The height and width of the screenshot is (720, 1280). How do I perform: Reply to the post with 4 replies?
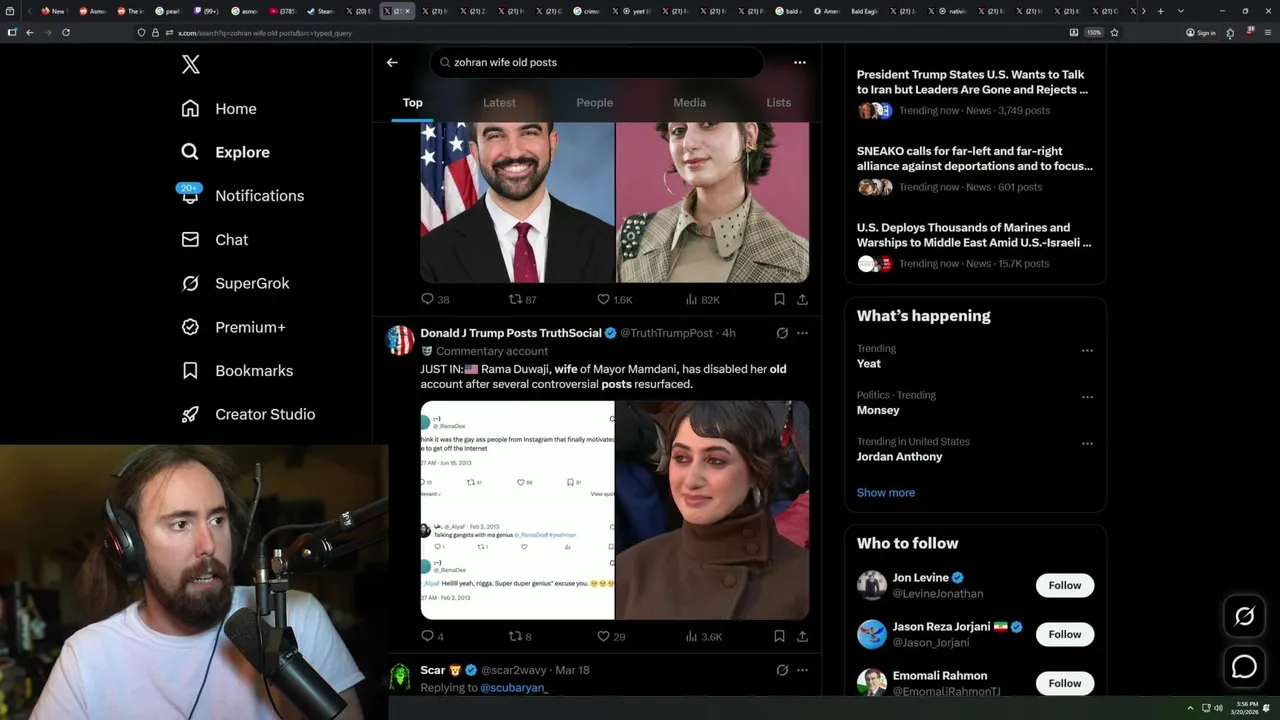[x=433, y=636]
